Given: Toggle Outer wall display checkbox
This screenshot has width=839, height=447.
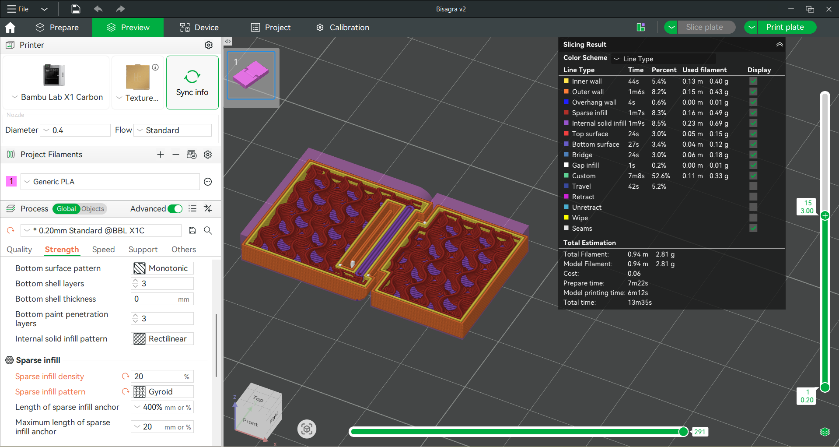Looking at the screenshot, I should coord(753,92).
